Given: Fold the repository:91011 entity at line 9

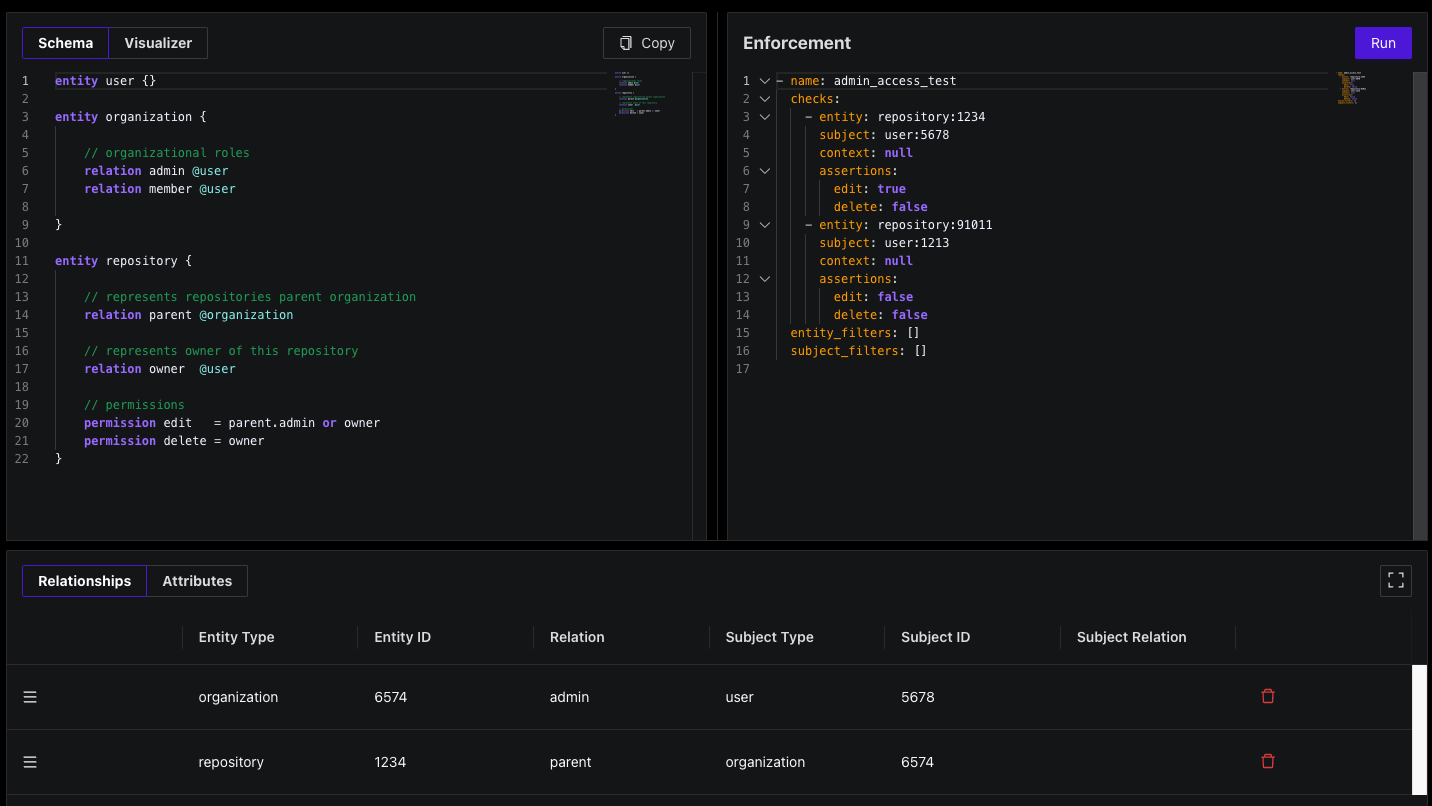Looking at the screenshot, I should click(x=765, y=225).
